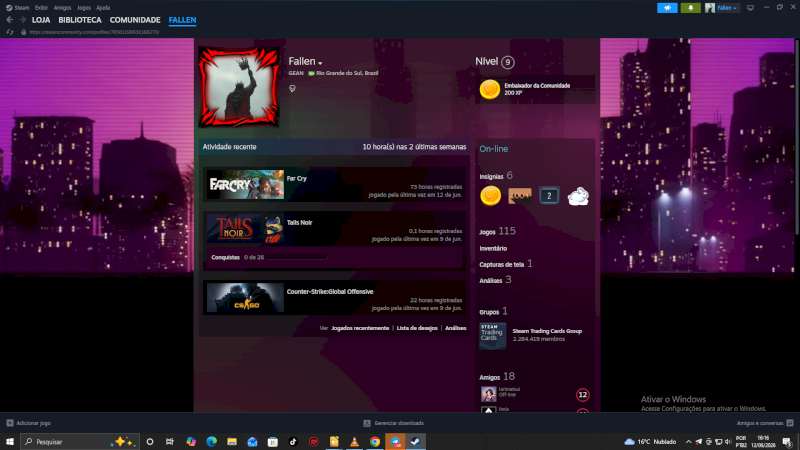Open VLC from the taskbar
Viewport: 800px width, 450px height.
tap(354, 442)
